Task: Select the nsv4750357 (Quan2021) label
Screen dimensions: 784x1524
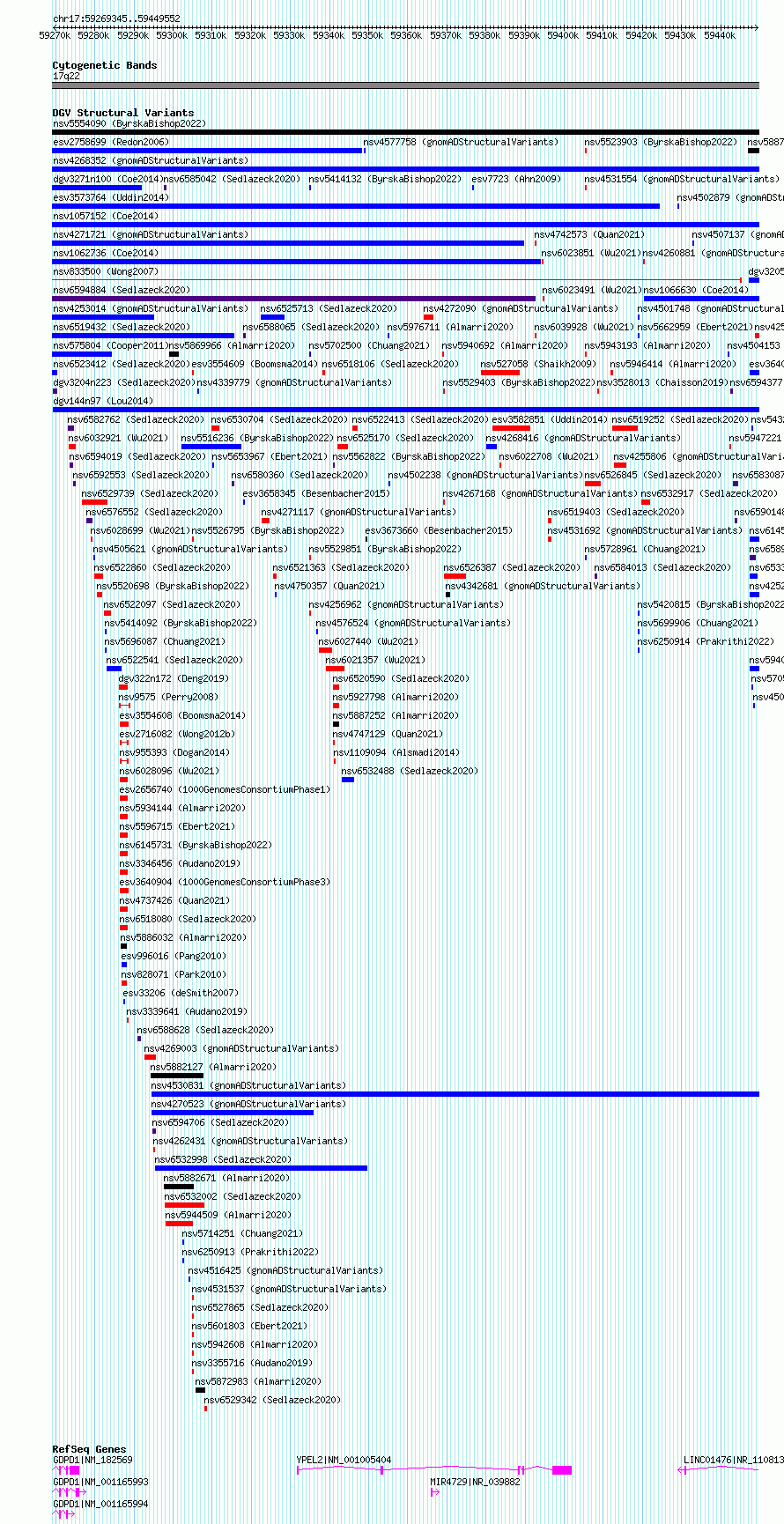Action: [x=329, y=586]
